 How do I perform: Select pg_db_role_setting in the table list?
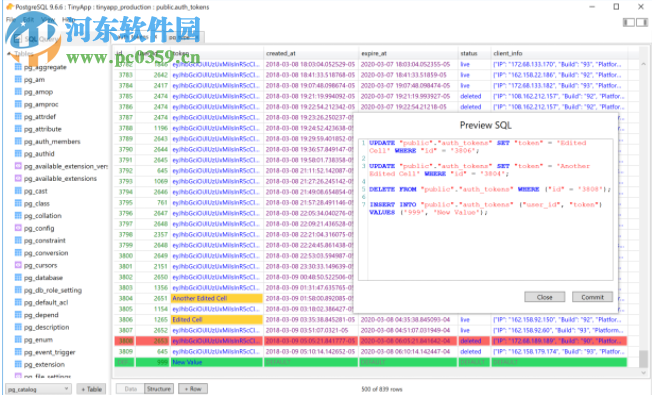(x=52, y=290)
